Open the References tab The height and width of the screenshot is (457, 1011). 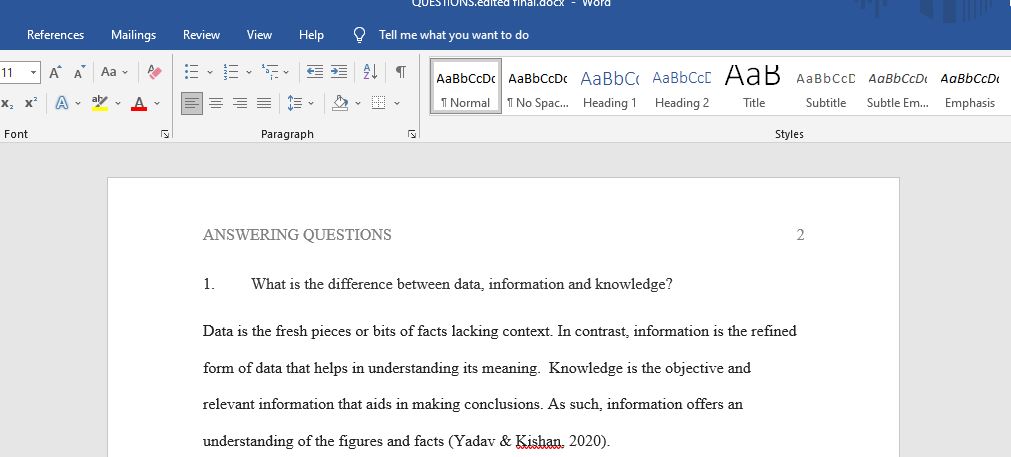55,35
